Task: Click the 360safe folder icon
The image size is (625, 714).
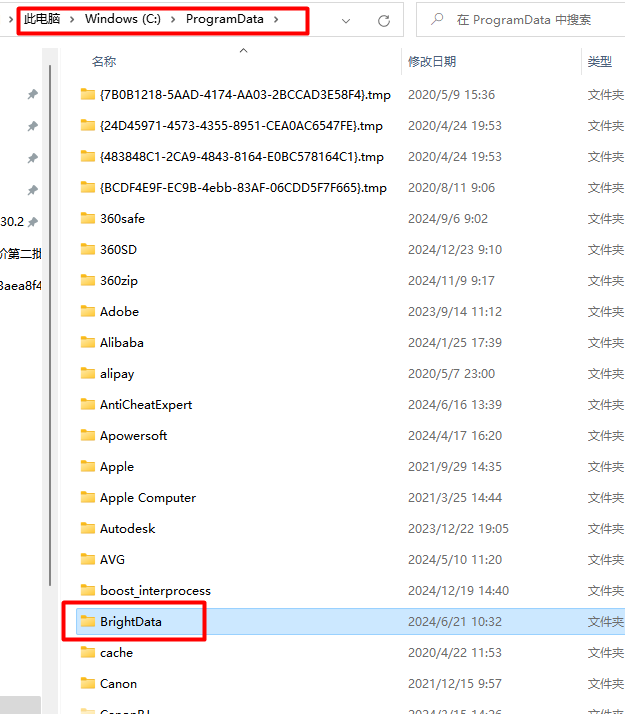Action: pos(88,218)
